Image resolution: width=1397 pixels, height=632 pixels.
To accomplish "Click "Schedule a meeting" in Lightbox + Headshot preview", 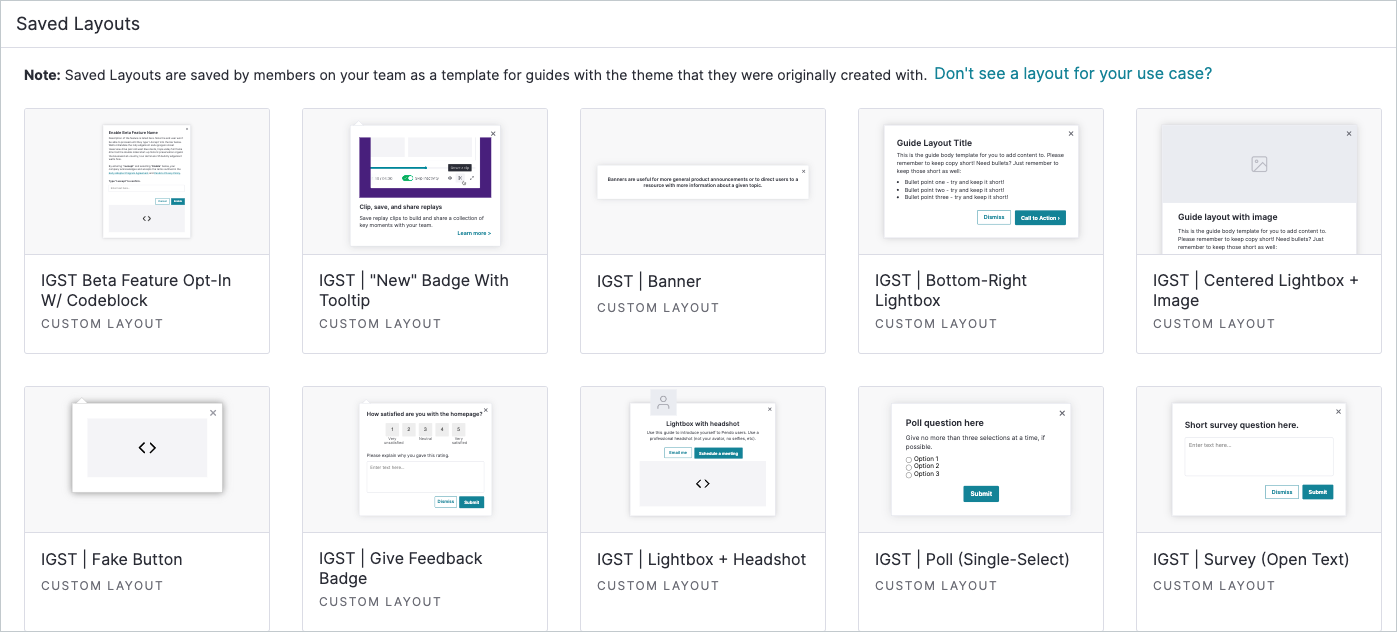I will (x=718, y=453).
